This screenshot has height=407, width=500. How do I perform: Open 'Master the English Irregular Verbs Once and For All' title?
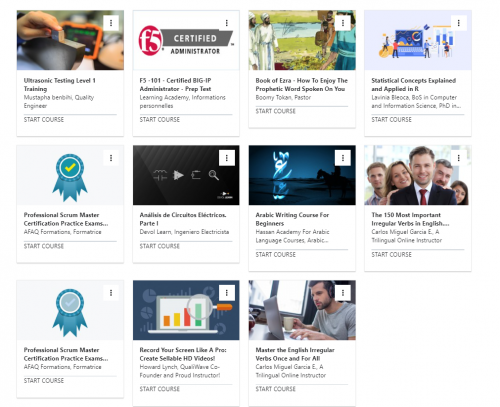point(295,354)
